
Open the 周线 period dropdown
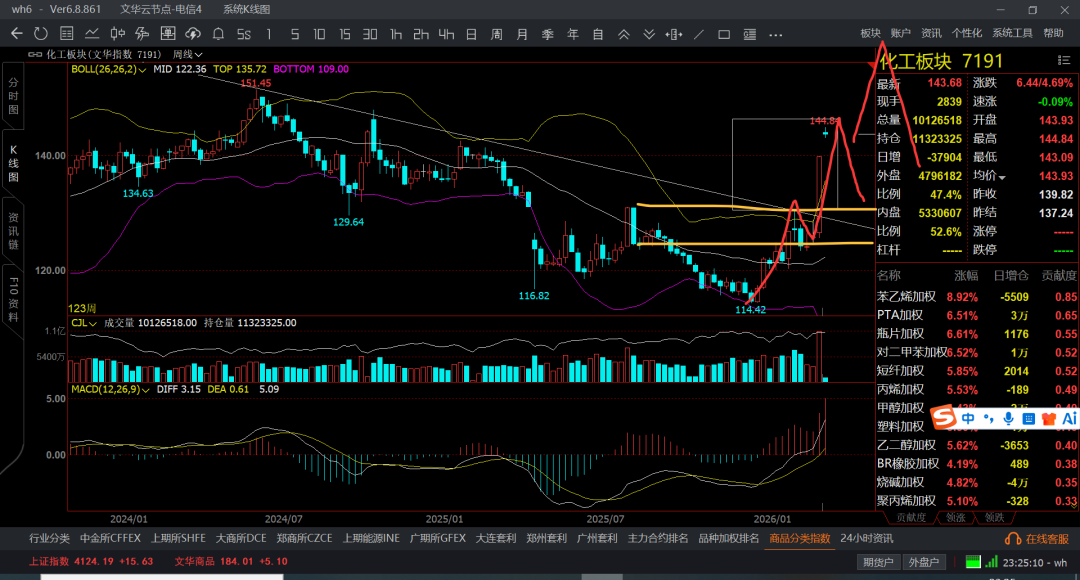187,54
